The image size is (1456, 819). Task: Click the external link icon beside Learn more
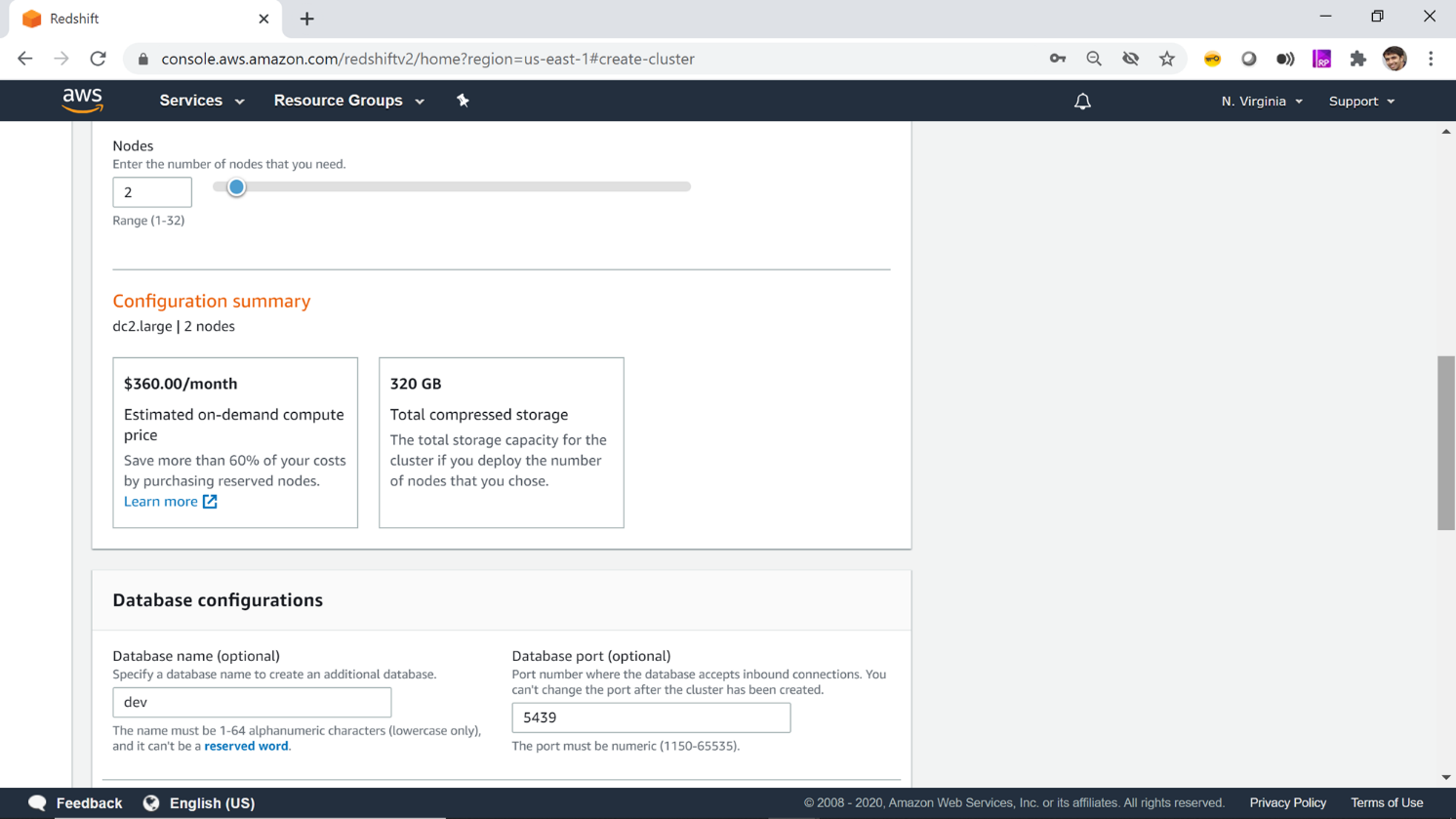pos(210,502)
